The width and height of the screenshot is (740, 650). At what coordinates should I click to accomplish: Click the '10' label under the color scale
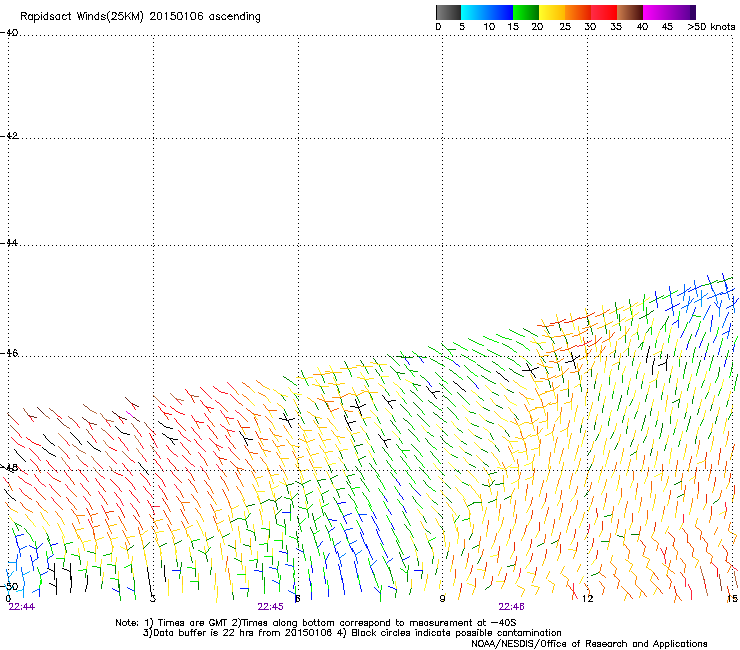[x=489, y=27]
